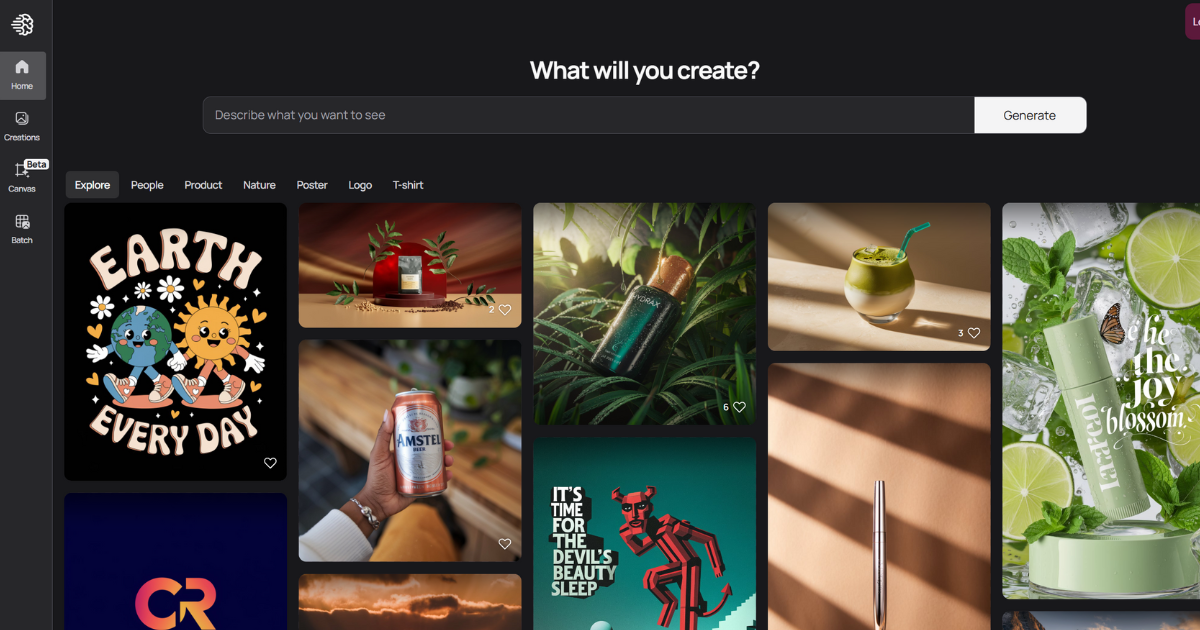The height and width of the screenshot is (630, 1200).
Task: Switch to the T-shirt tab
Action: [x=408, y=185]
